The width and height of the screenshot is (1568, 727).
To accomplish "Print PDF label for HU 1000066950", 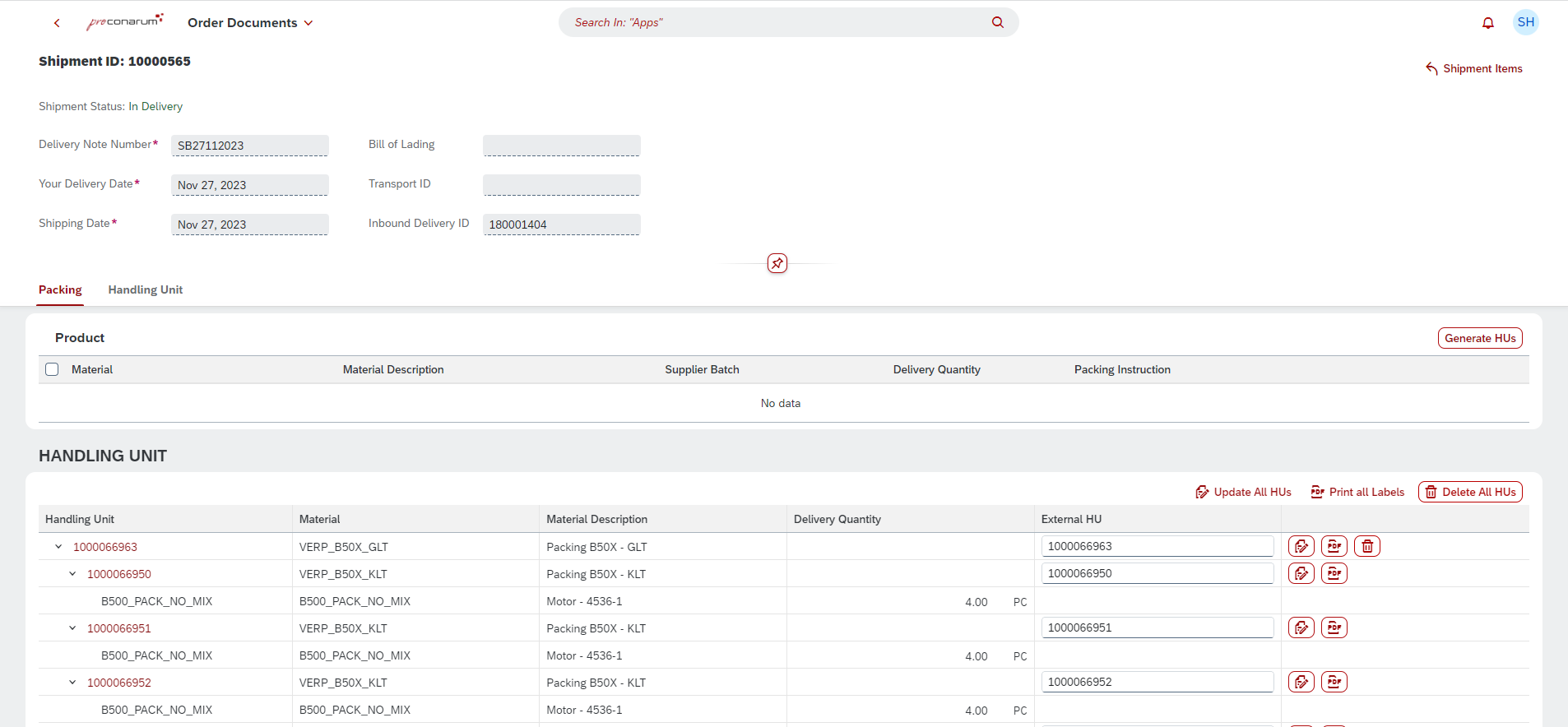I will 1334,573.
